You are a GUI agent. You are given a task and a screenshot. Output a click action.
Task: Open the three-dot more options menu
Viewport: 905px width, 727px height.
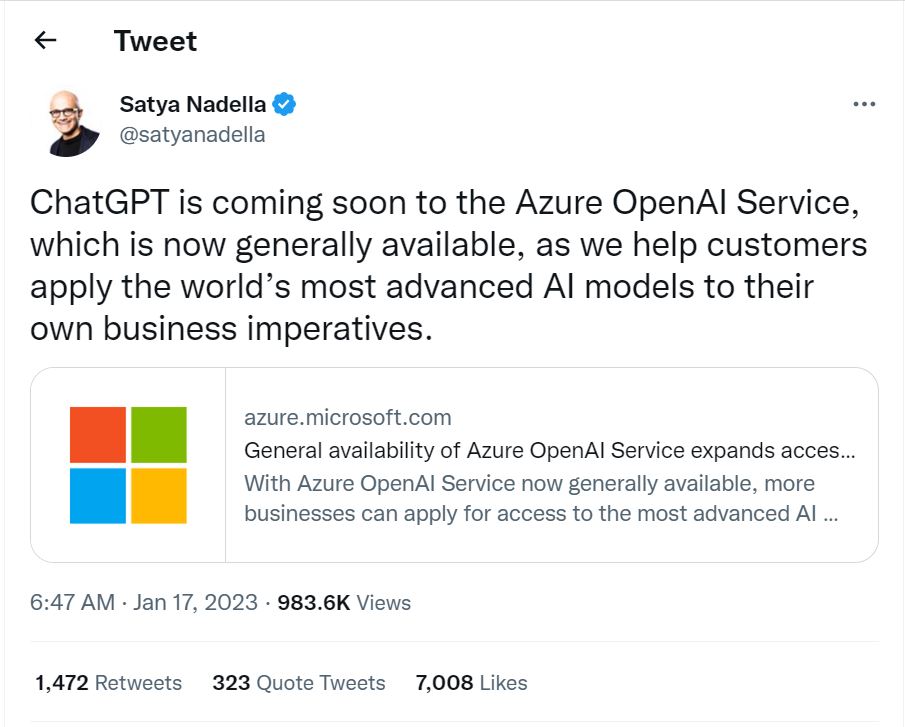(864, 104)
